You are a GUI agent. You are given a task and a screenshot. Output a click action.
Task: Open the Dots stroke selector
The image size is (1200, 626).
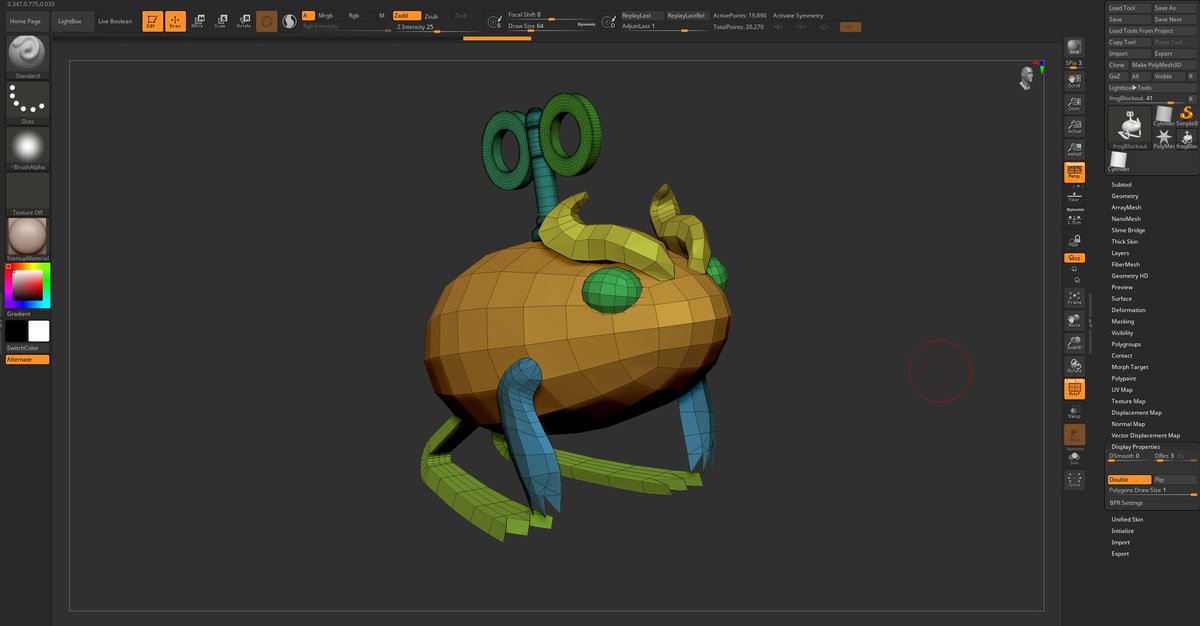coord(27,103)
